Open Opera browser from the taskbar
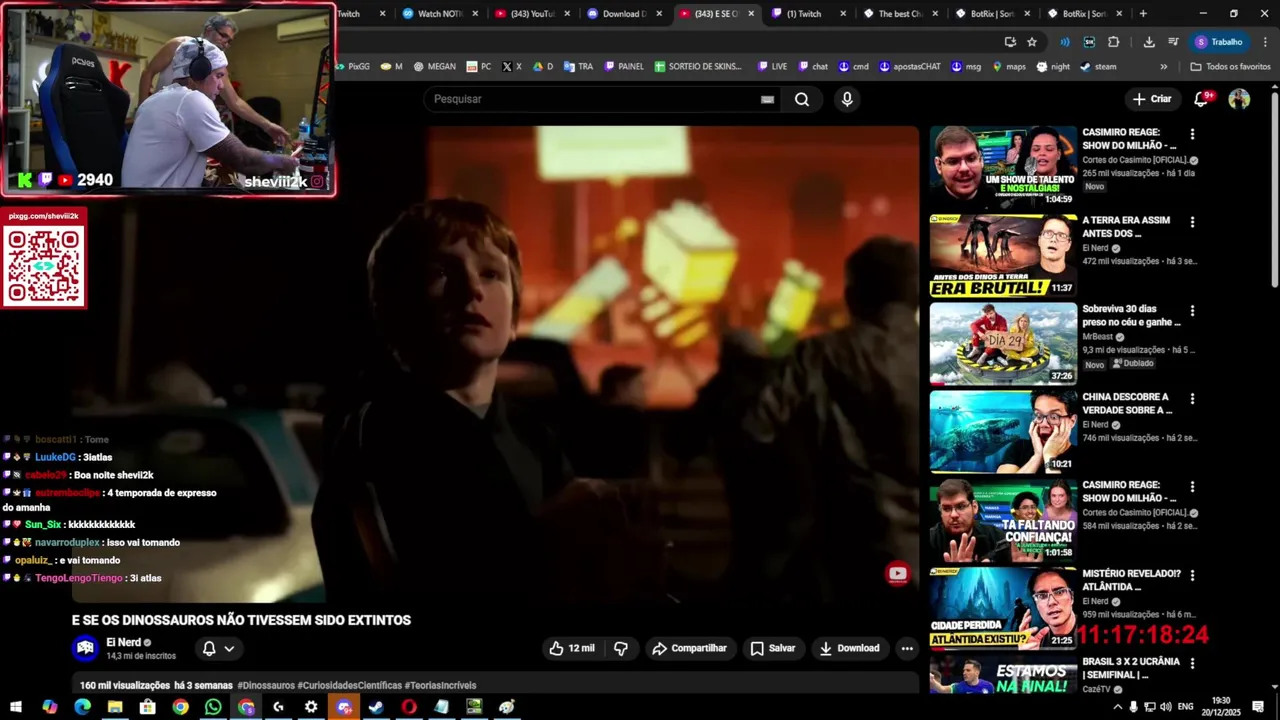This screenshot has width=1280, height=720. coord(409,707)
